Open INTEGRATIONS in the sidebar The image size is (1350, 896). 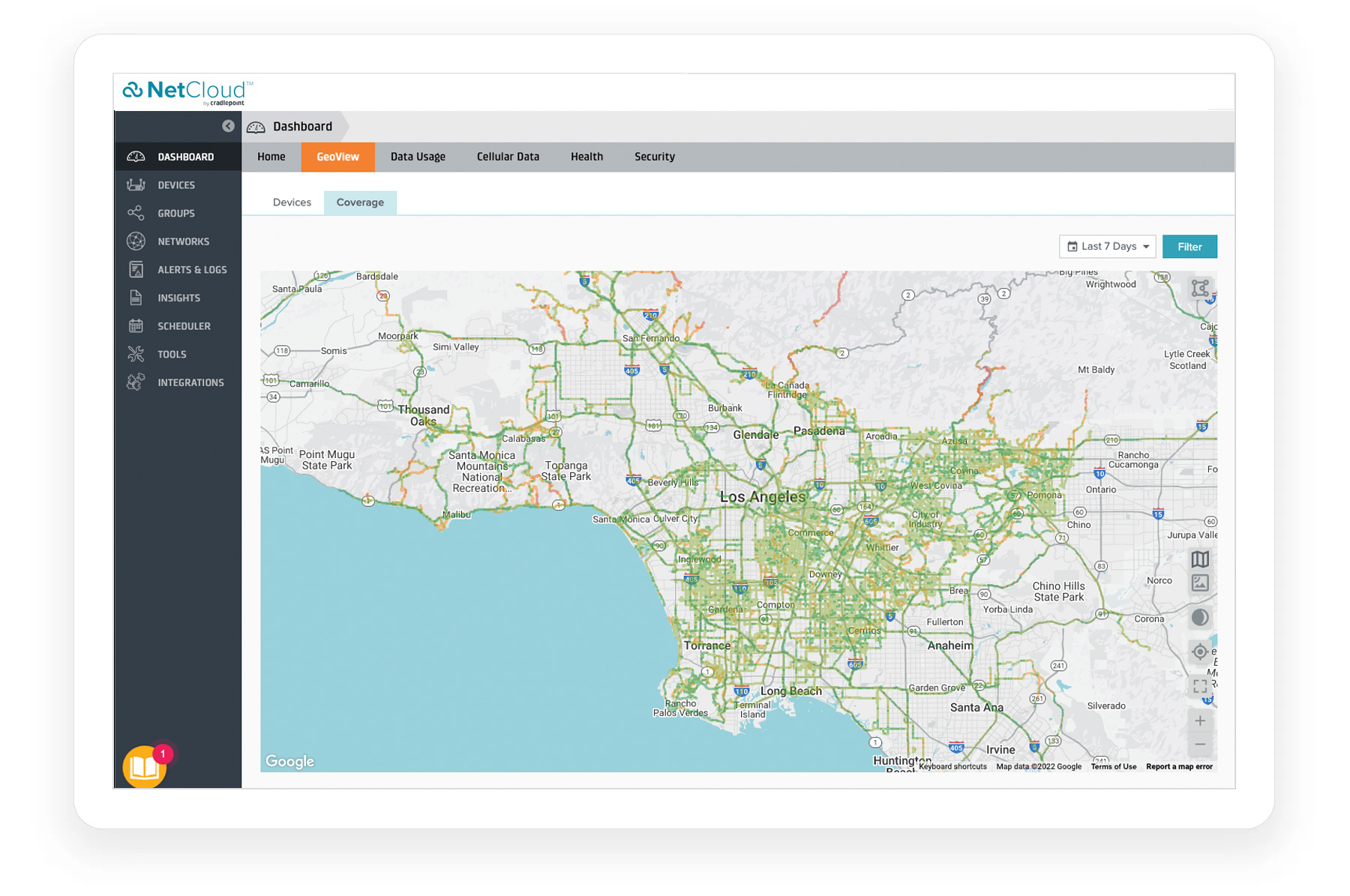click(178, 382)
